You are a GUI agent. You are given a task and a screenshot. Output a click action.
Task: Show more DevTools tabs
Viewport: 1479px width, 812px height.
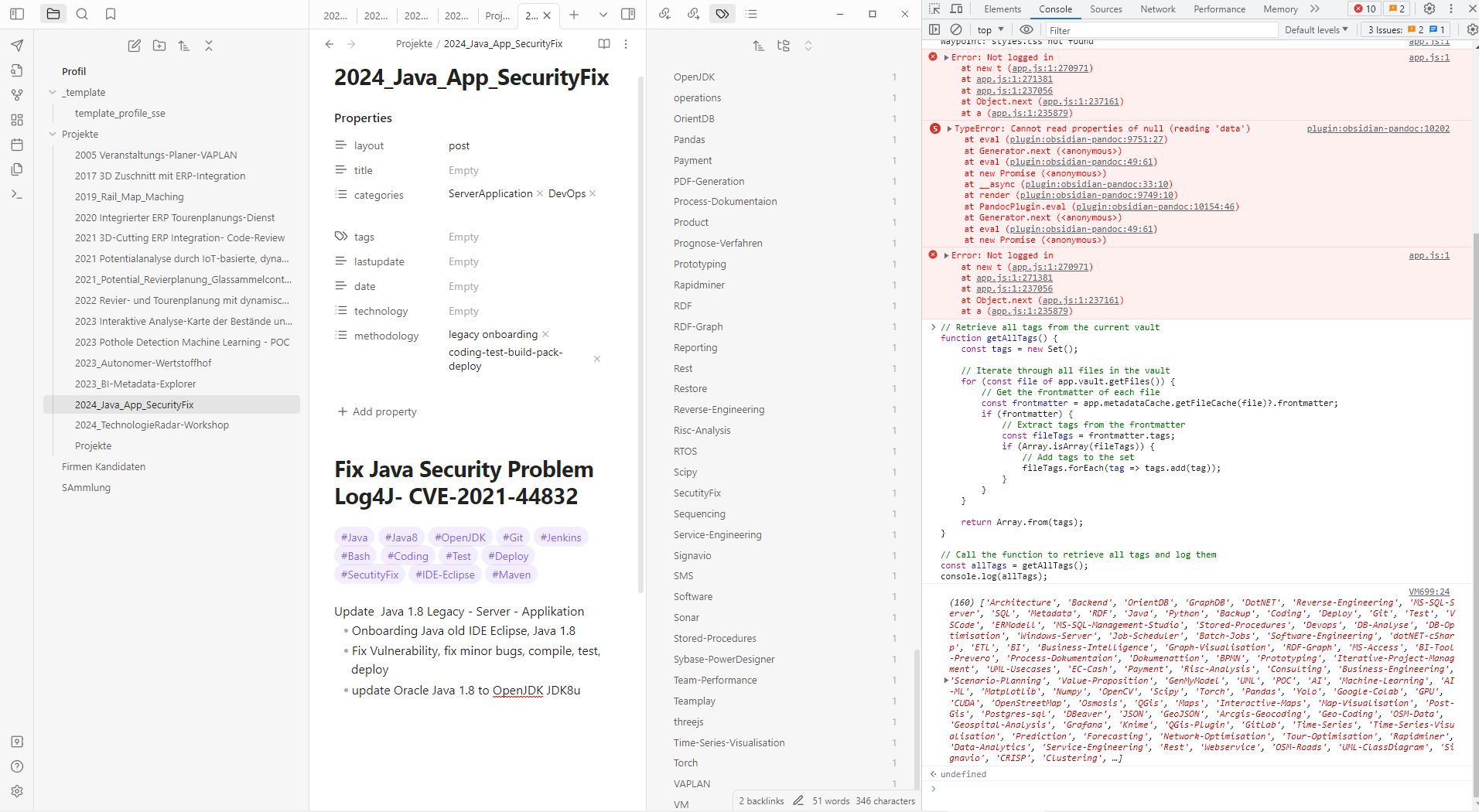click(1315, 9)
